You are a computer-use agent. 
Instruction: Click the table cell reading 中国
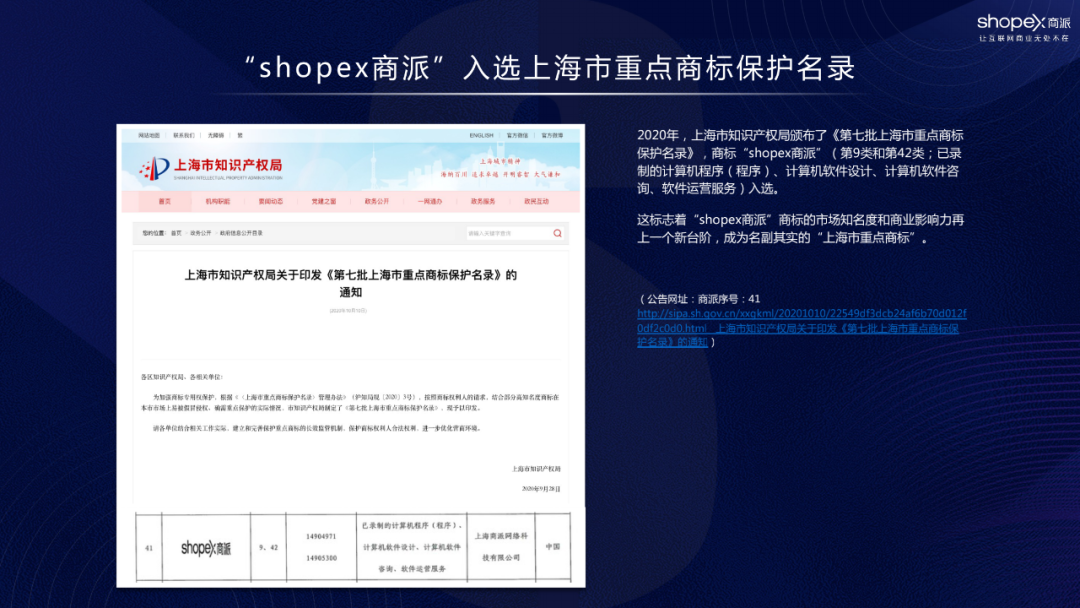point(552,547)
